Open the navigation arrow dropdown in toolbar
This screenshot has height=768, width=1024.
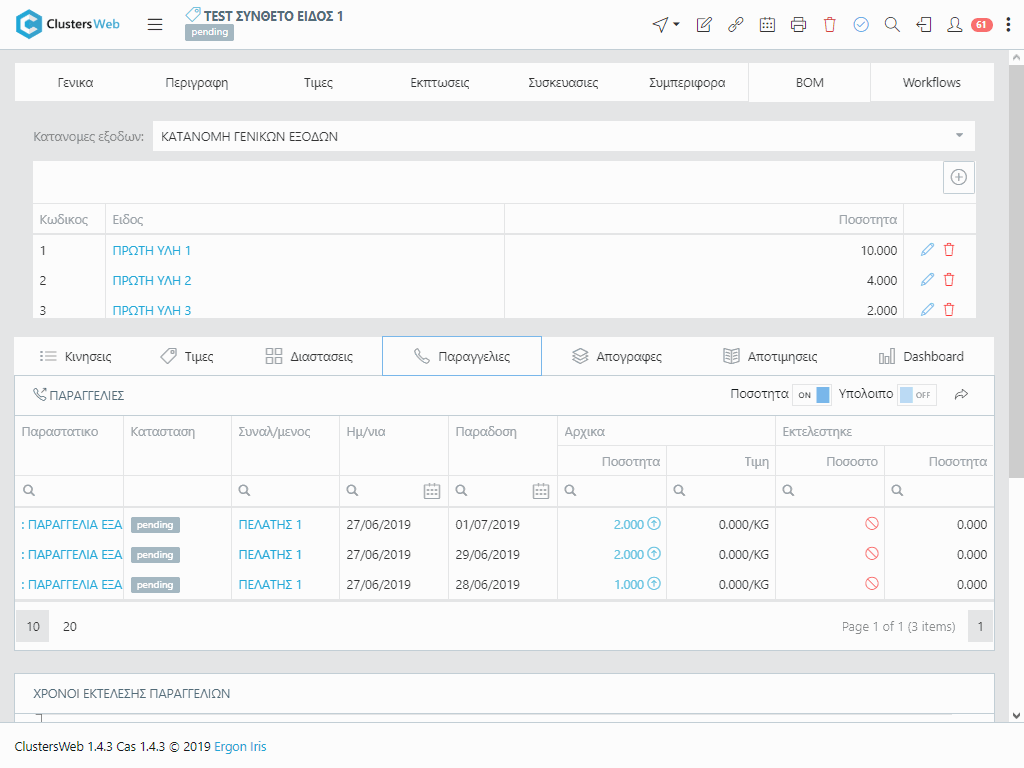point(665,25)
